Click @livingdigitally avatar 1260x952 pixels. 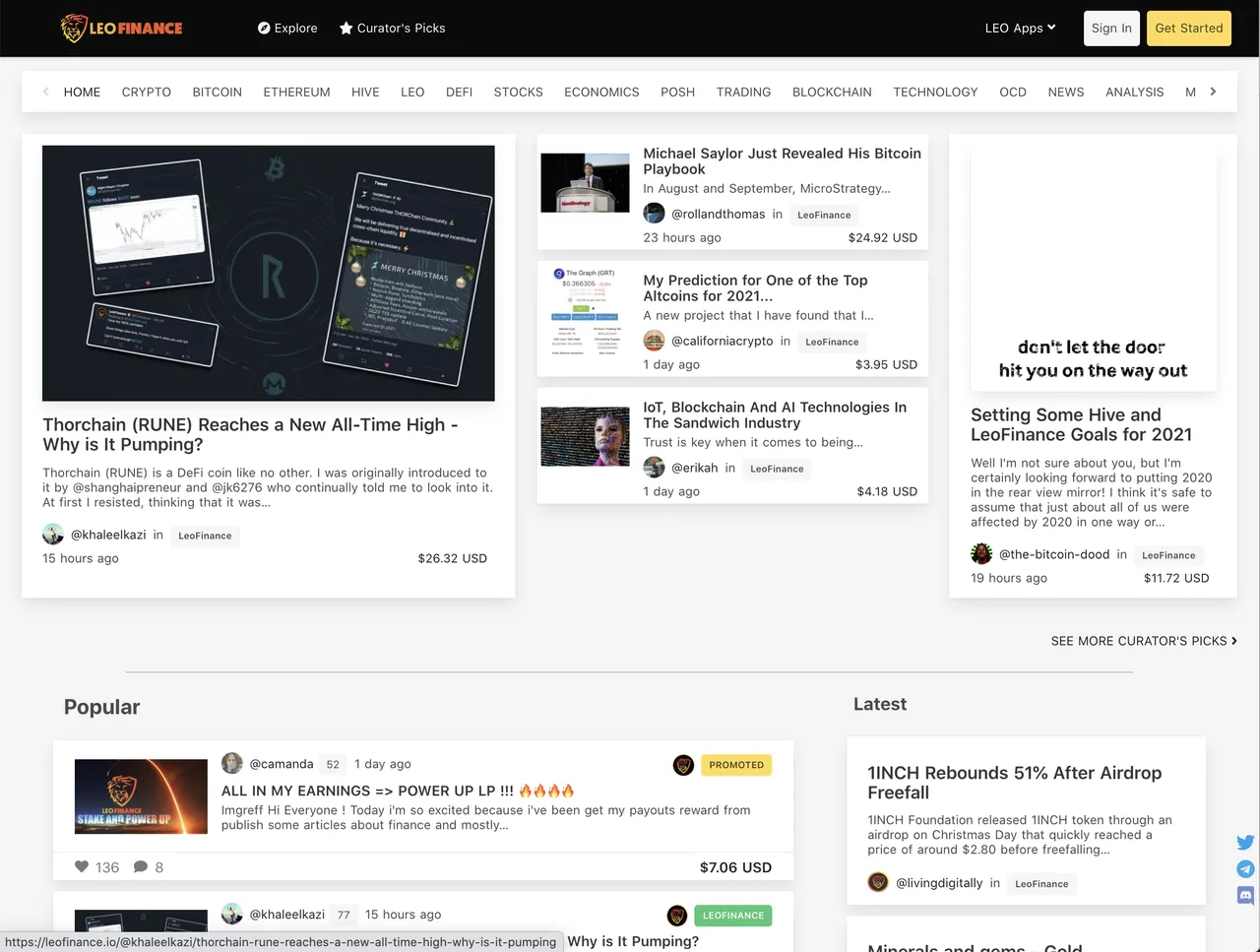coord(878,882)
